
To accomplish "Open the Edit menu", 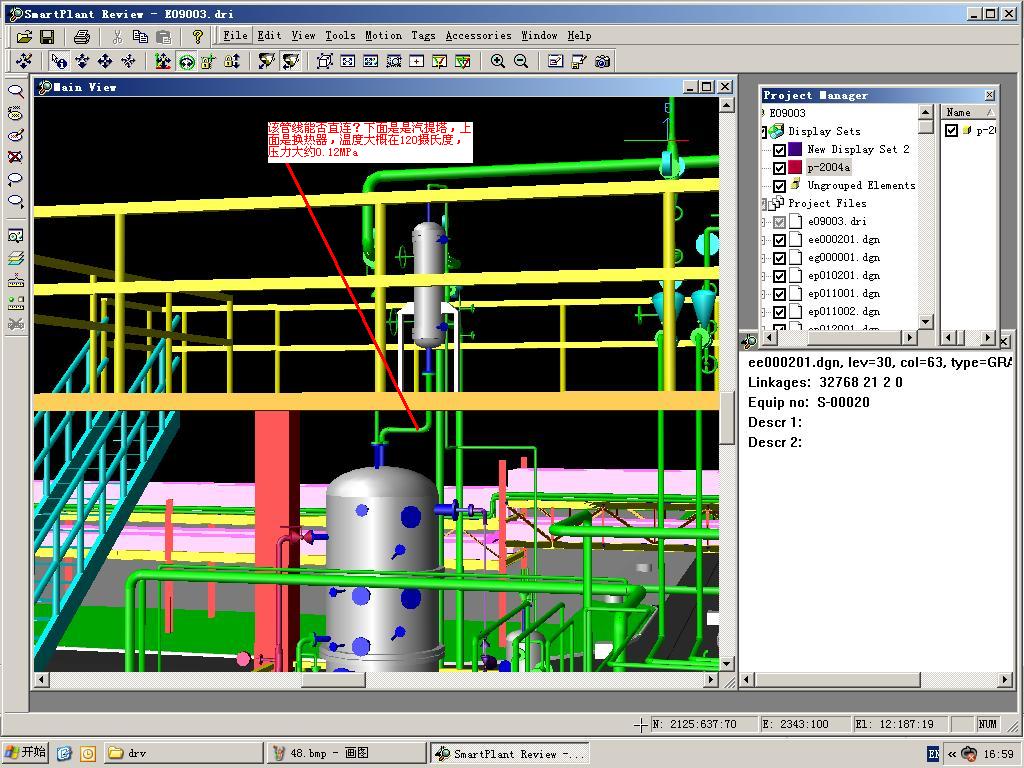I will pyautogui.click(x=269, y=35).
